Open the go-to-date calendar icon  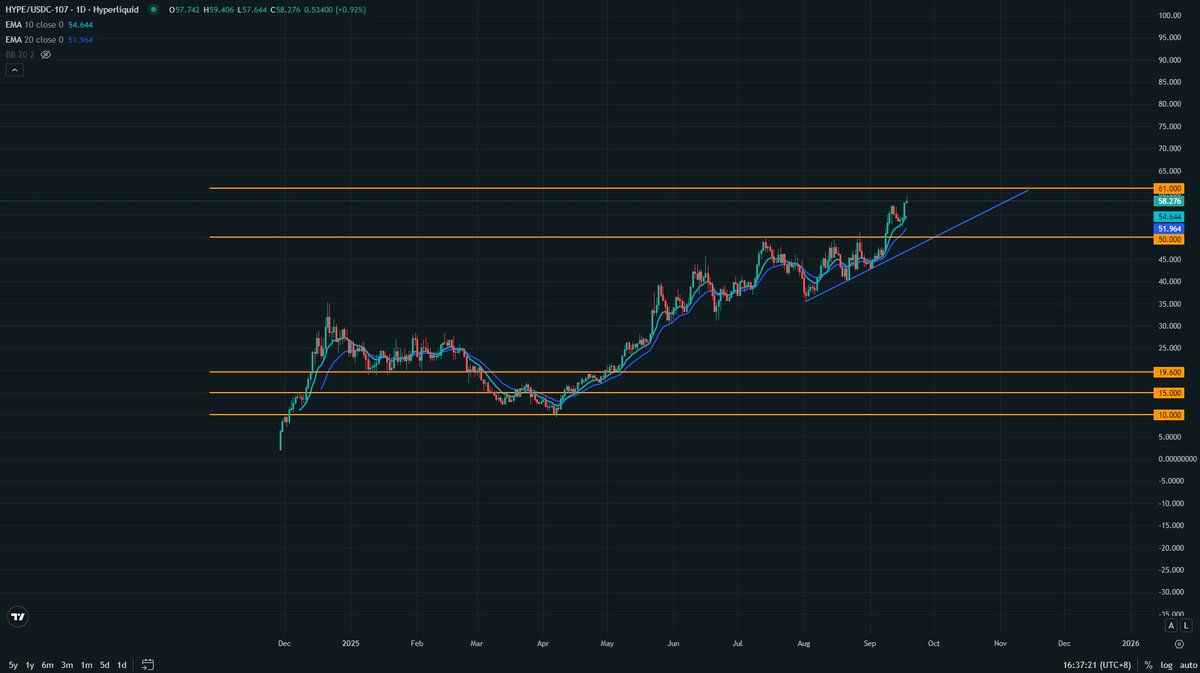pyautogui.click(x=148, y=664)
